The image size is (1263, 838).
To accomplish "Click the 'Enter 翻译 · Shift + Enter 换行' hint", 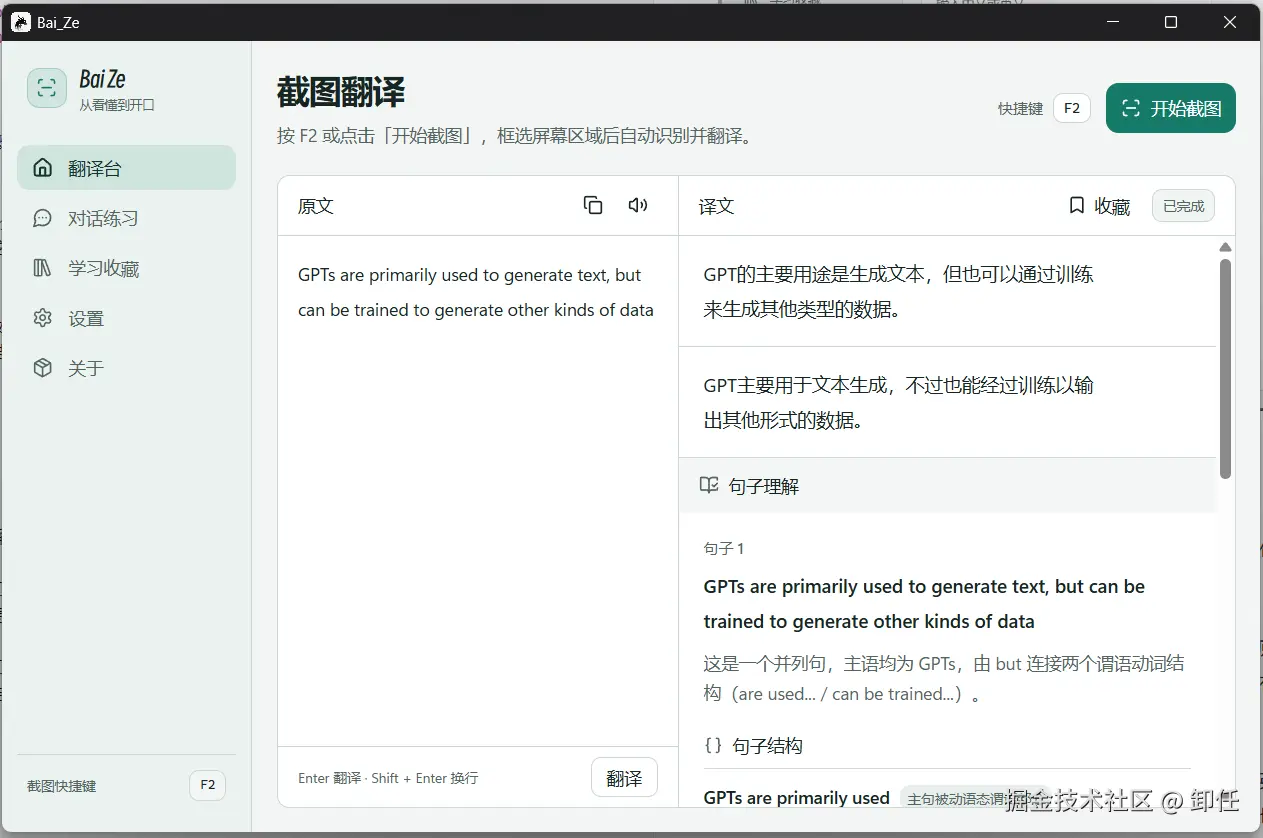I will click(388, 778).
